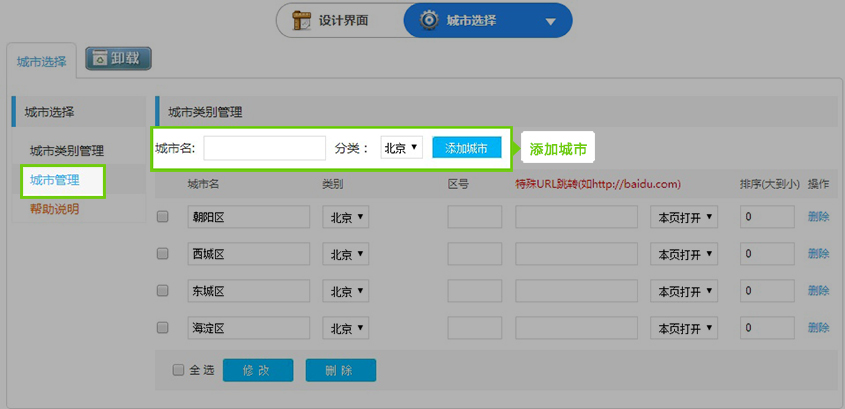Click the bottom 删除 delete button

(340, 370)
